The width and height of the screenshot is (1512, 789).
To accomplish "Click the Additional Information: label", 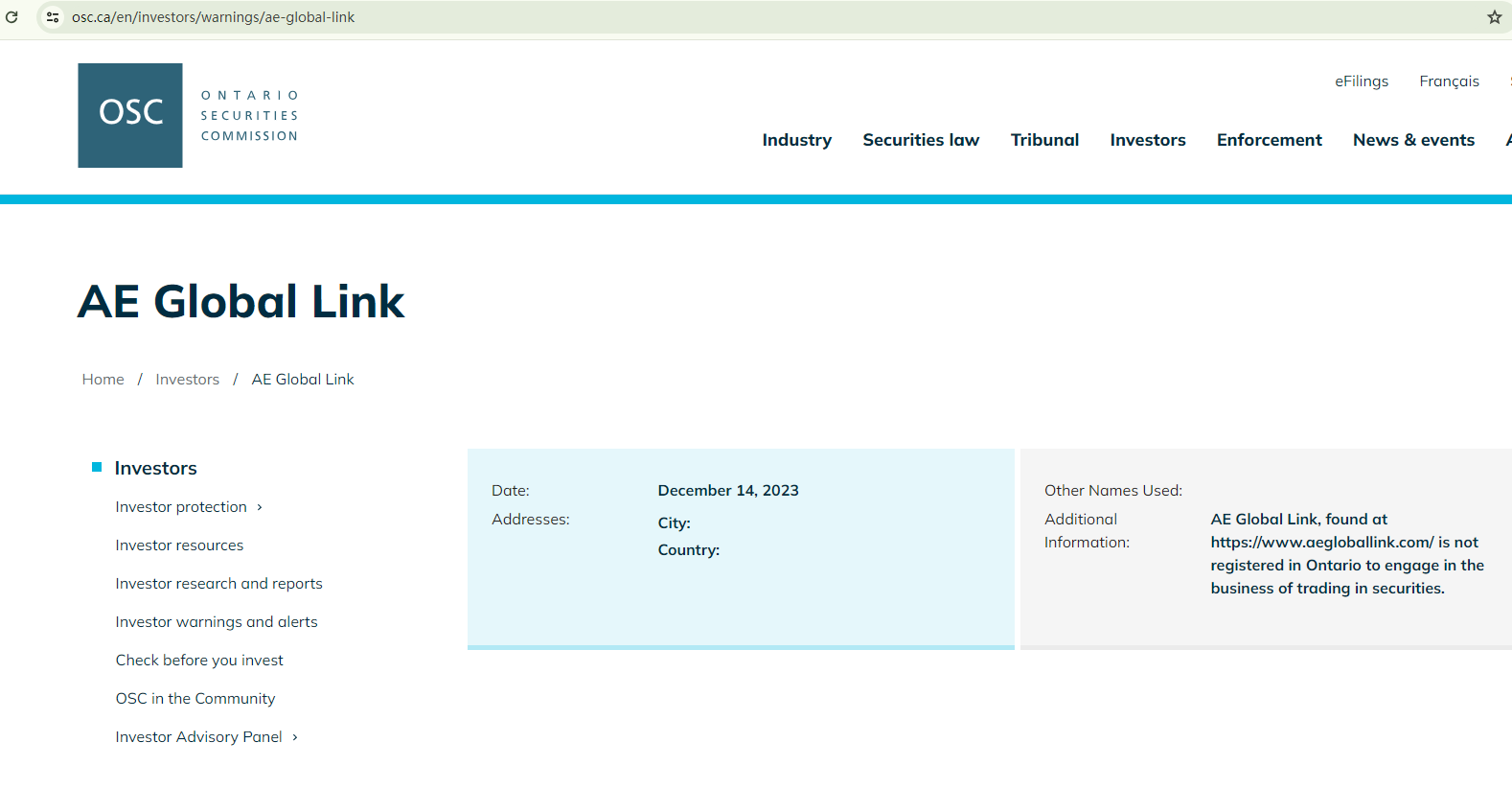I will [x=1088, y=531].
